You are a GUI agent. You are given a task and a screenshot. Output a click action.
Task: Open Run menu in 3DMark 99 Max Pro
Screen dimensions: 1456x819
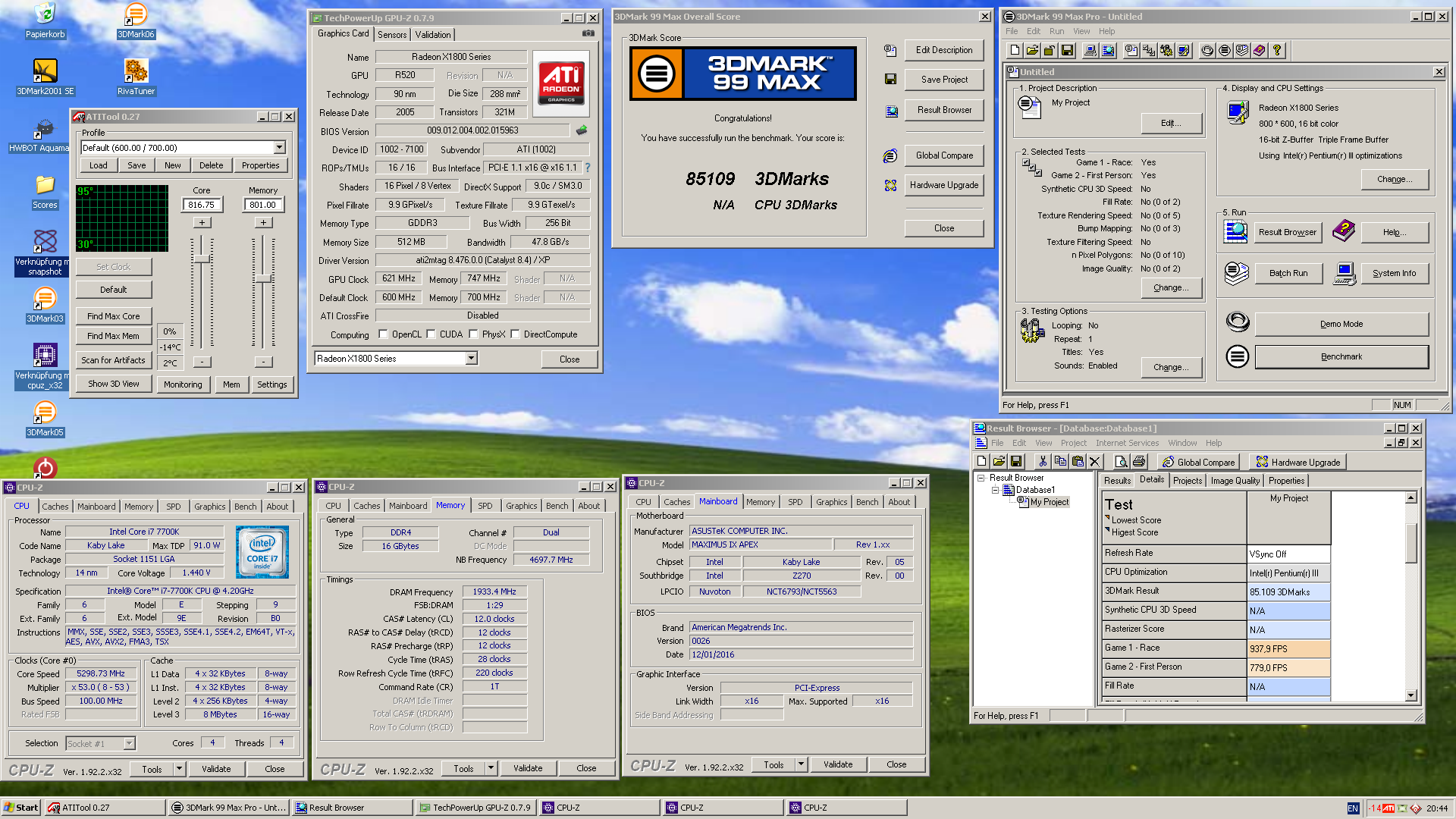point(1056,31)
